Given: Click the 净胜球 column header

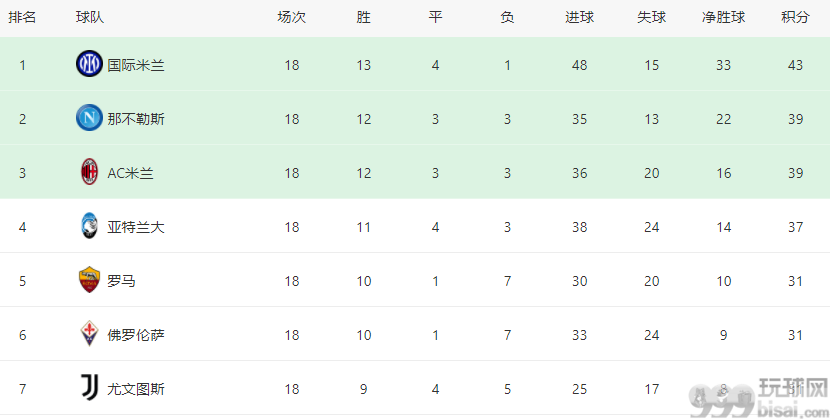Looking at the screenshot, I should (x=723, y=17).
